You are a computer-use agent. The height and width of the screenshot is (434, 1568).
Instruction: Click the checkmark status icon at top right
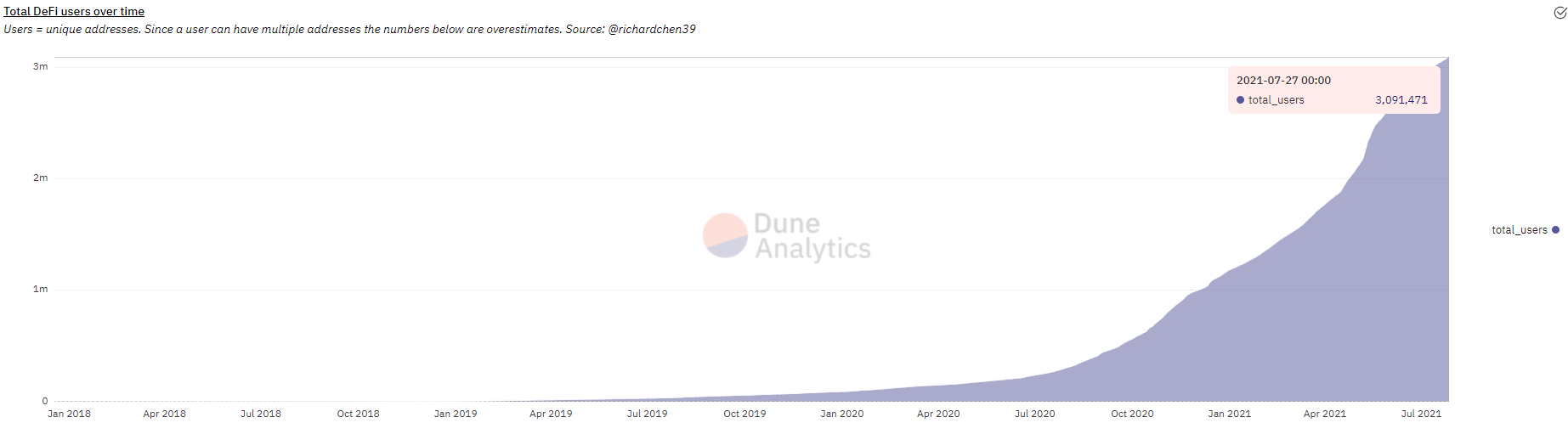point(1560,12)
